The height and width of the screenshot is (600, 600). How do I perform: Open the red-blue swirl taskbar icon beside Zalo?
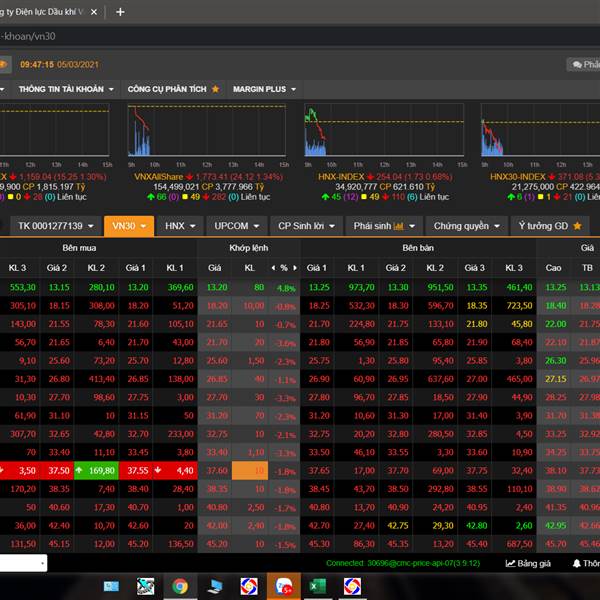[249, 586]
